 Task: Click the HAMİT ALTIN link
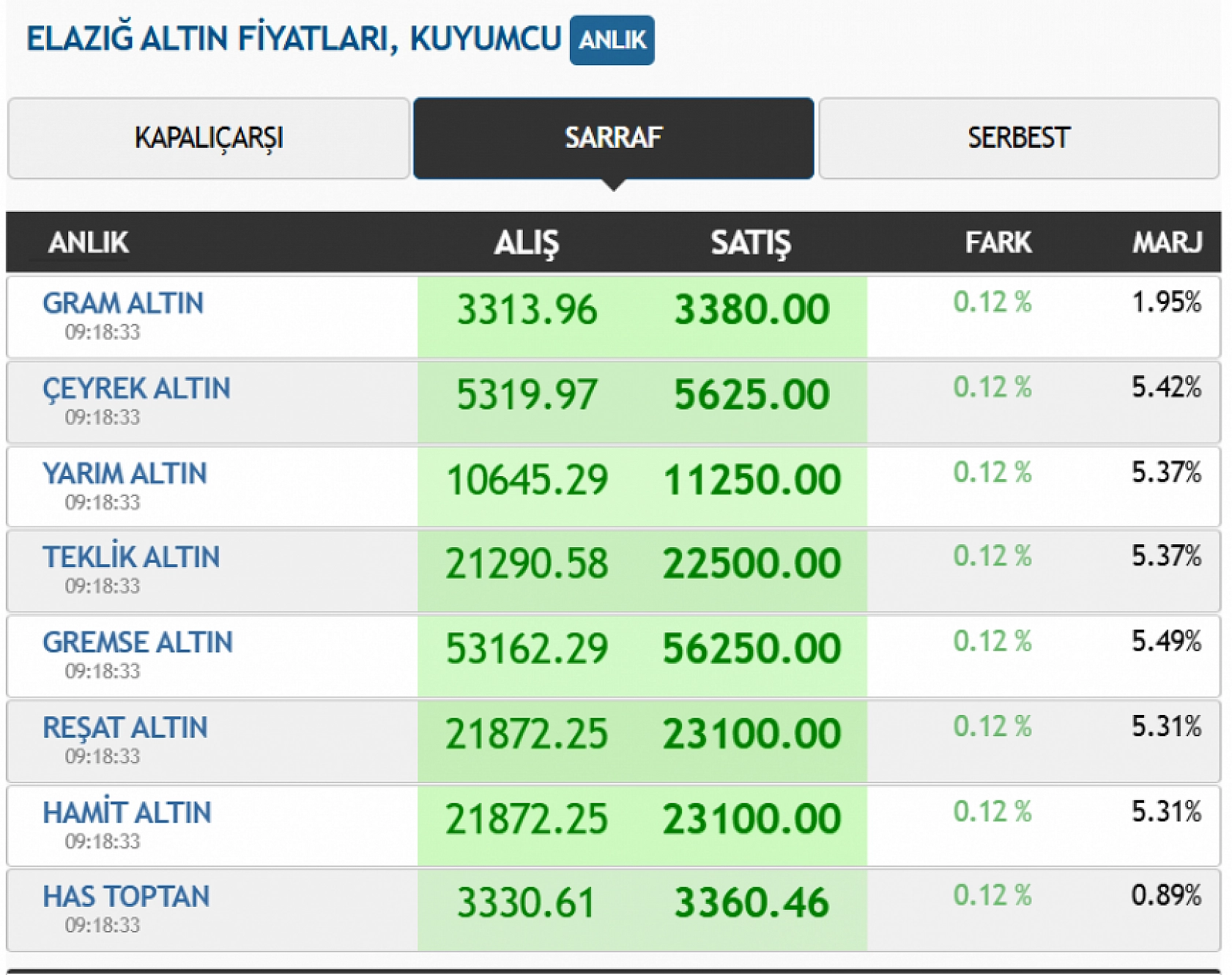127,812
